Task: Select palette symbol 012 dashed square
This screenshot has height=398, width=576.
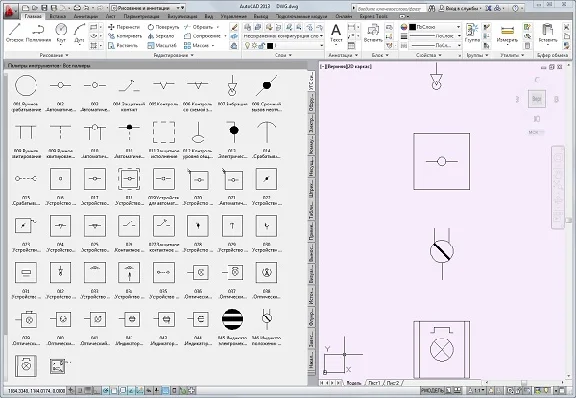Action: 164,132
